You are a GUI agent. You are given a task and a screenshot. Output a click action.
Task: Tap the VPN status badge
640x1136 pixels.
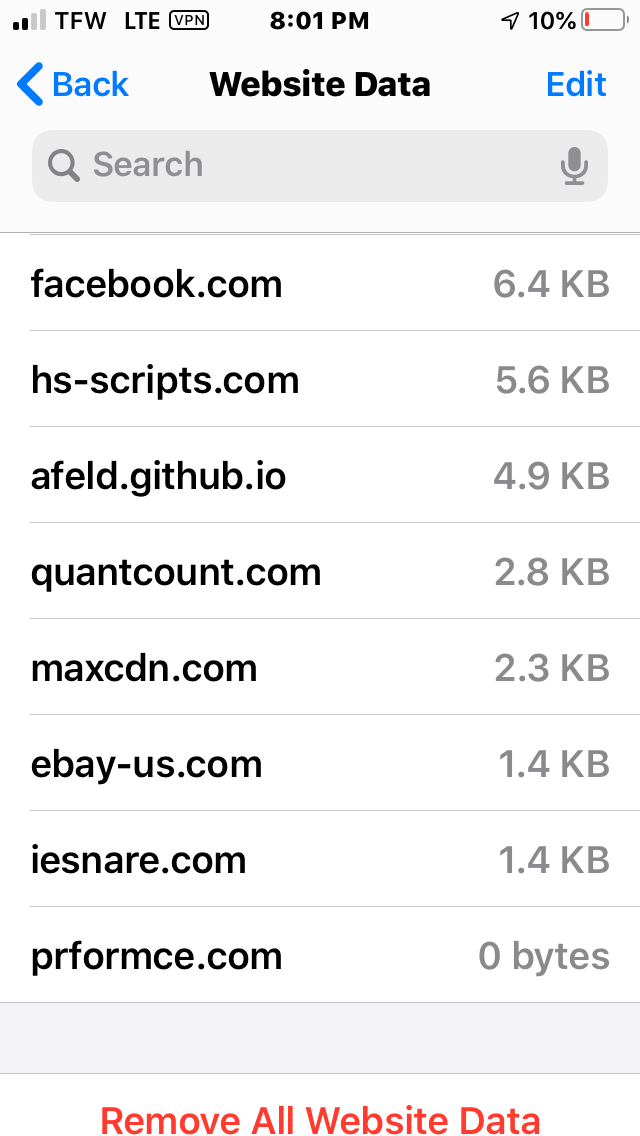coord(190,20)
